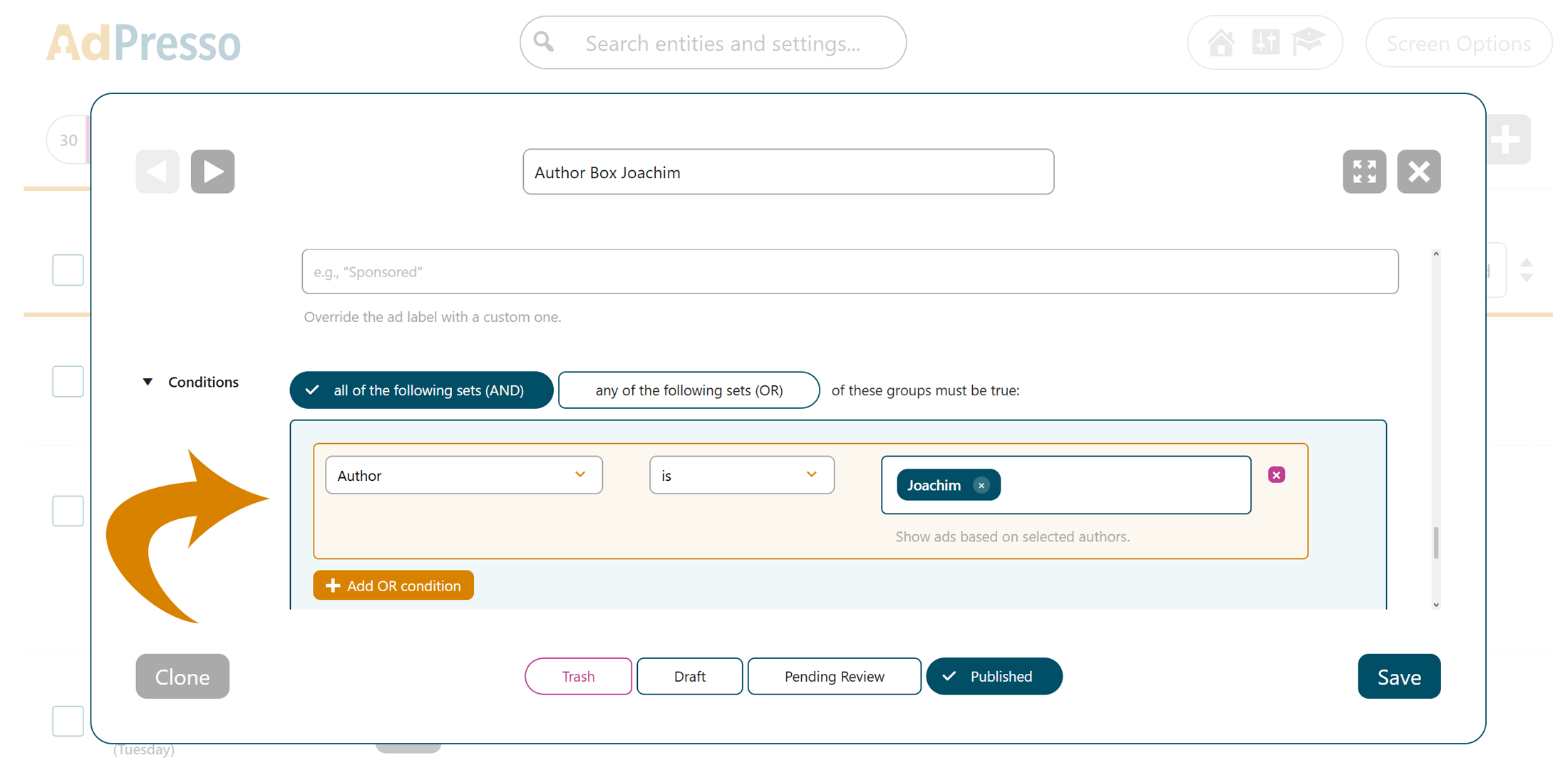Go to the previous ad with the left arrow

[x=158, y=172]
